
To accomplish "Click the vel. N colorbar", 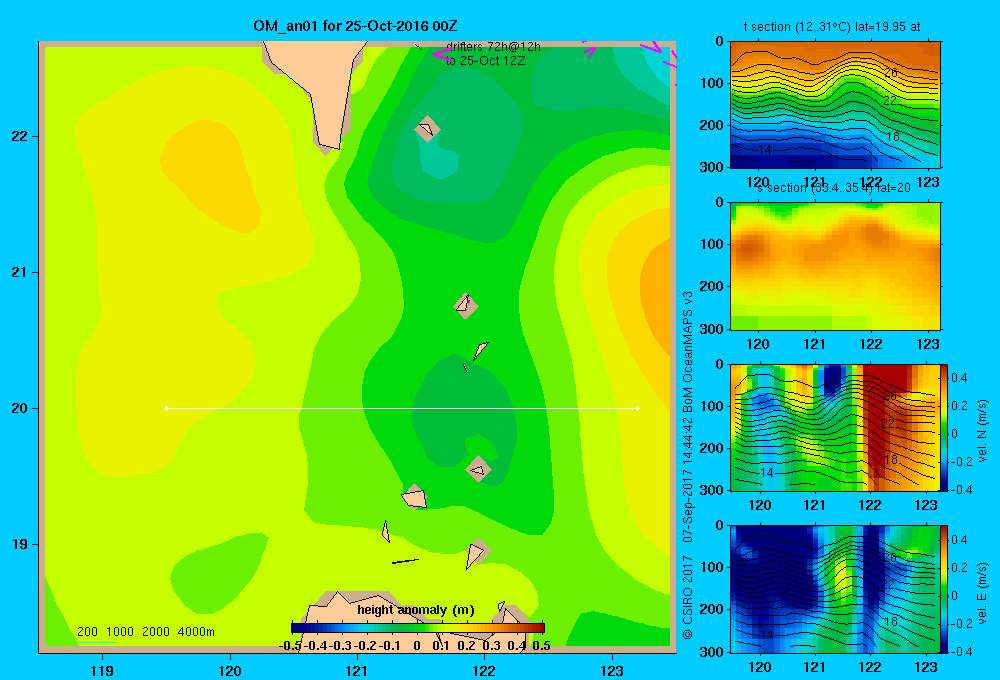I will [945, 427].
